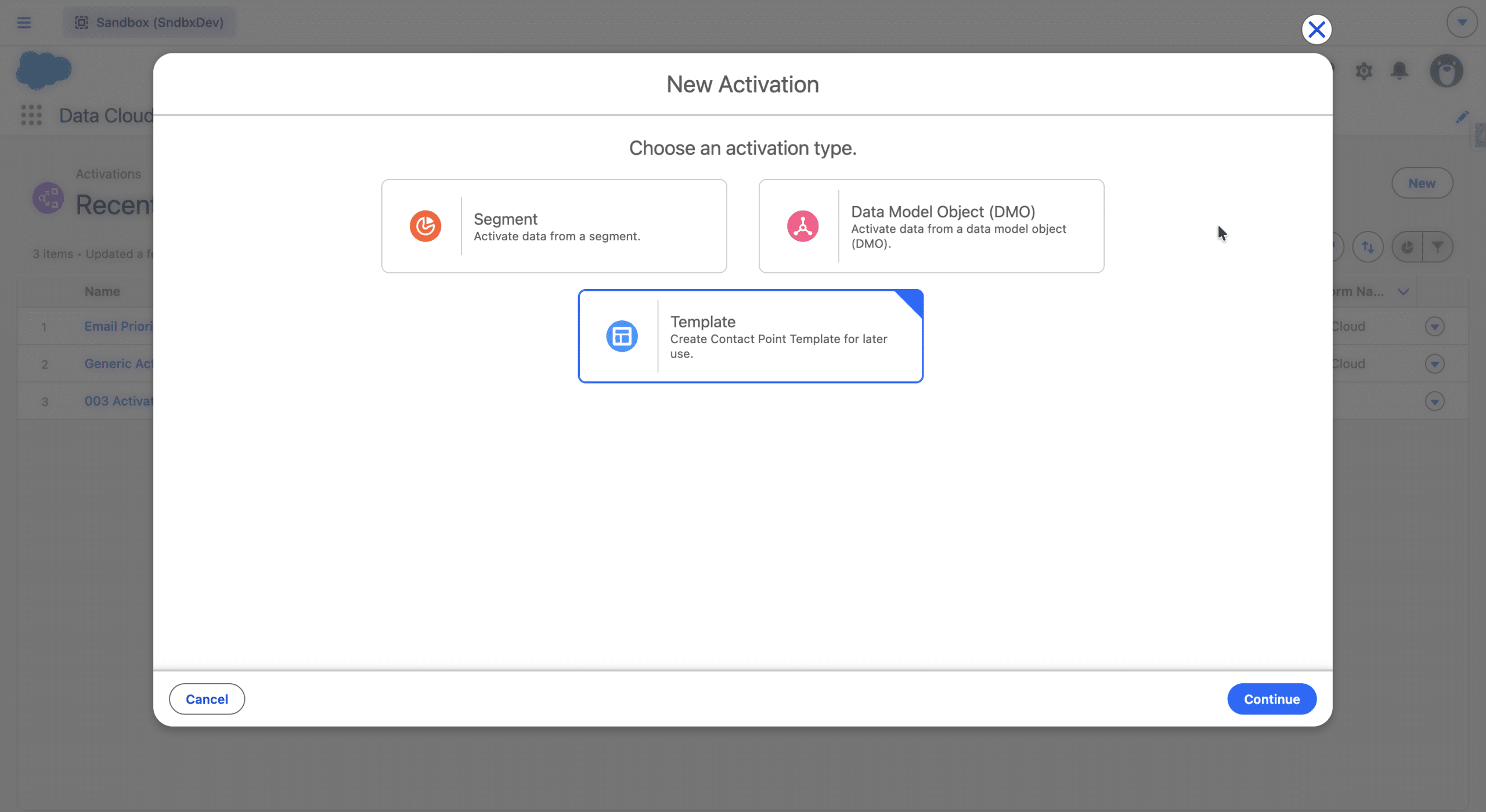Open the user profile avatar

(x=1446, y=71)
